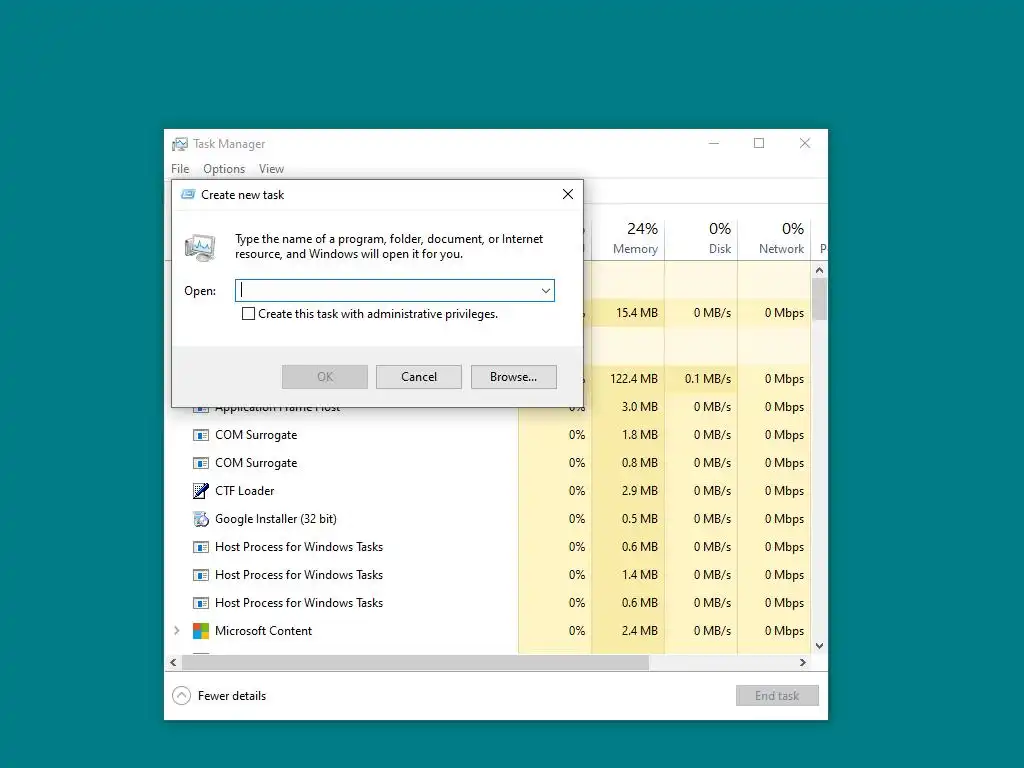Click the disabled OK button
The image size is (1024, 768).
tap(325, 377)
